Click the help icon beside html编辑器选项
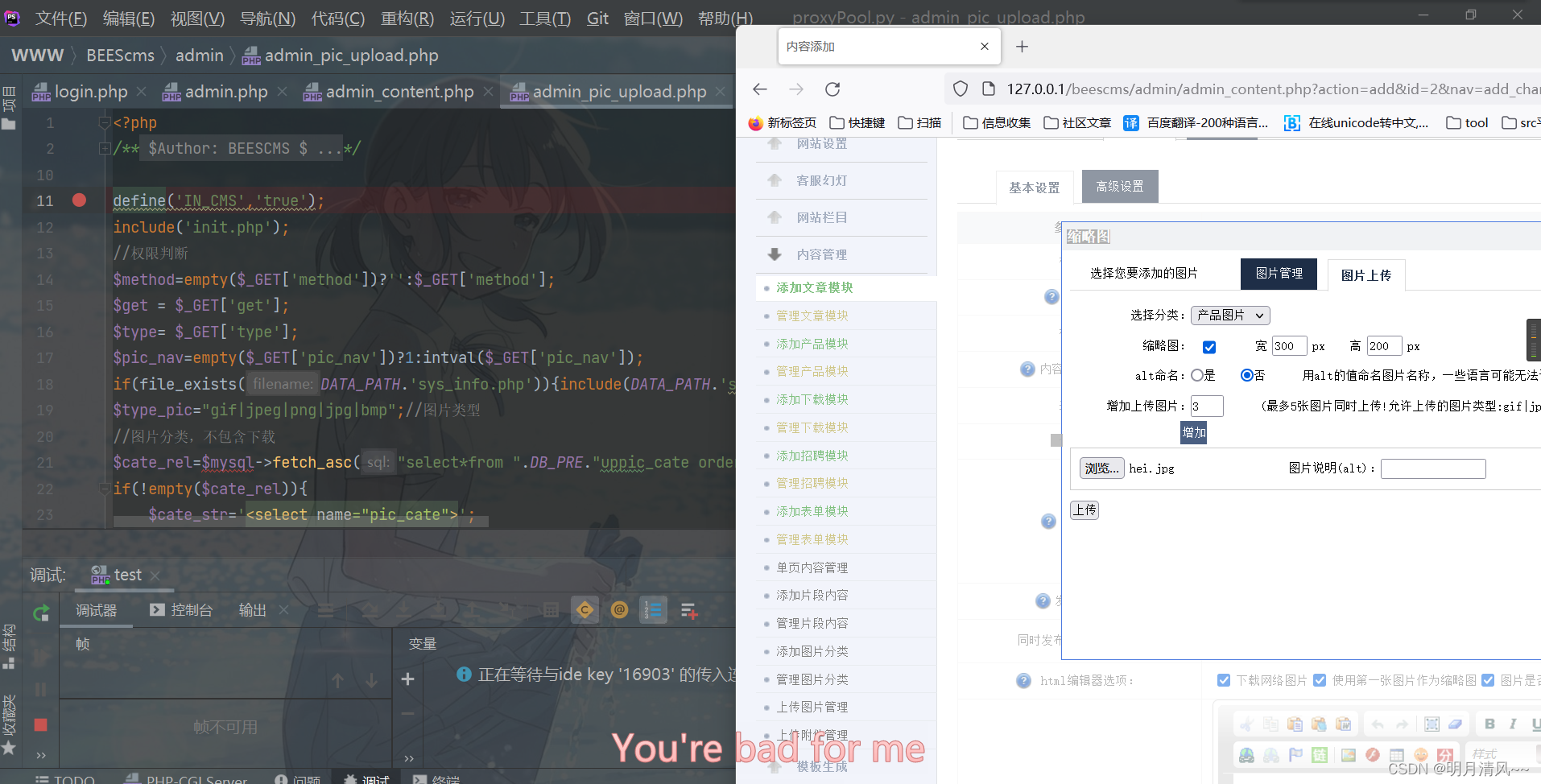 point(1023,680)
